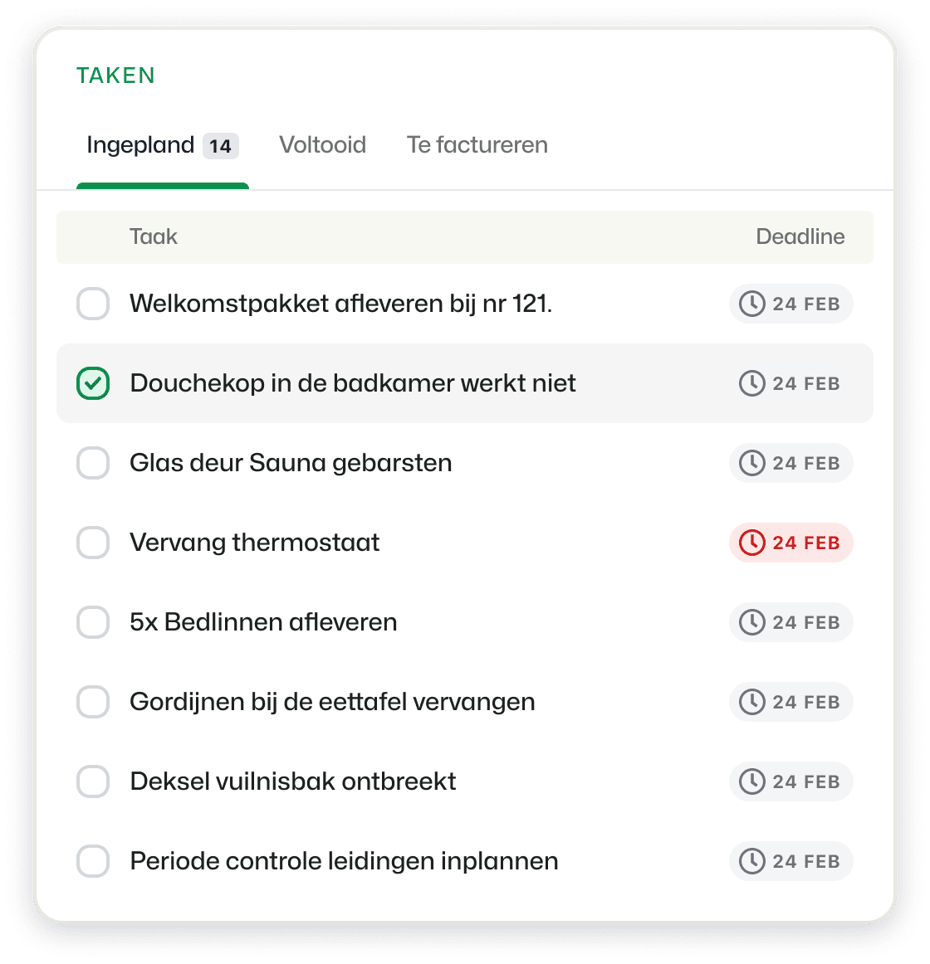
Task: Switch to the Voltooid tab
Action: pyautogui.click(x=322, y=145)
